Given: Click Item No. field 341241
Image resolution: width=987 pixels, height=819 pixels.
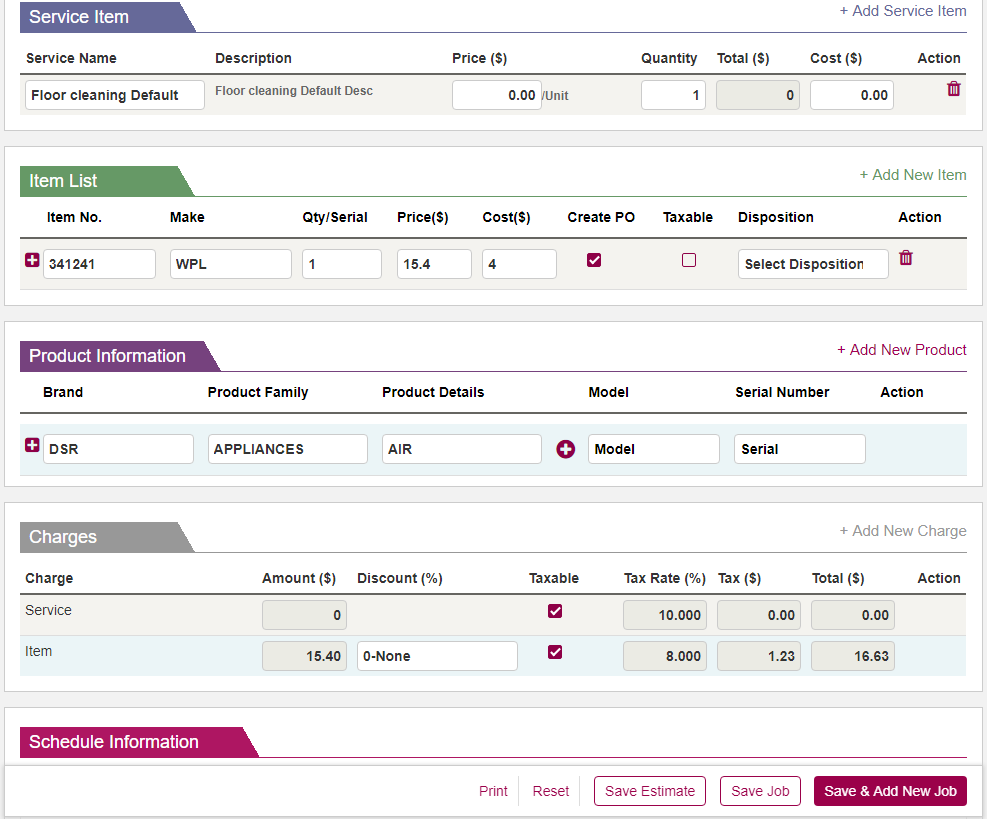Looking at the screenshot, I should coord(99,264).
